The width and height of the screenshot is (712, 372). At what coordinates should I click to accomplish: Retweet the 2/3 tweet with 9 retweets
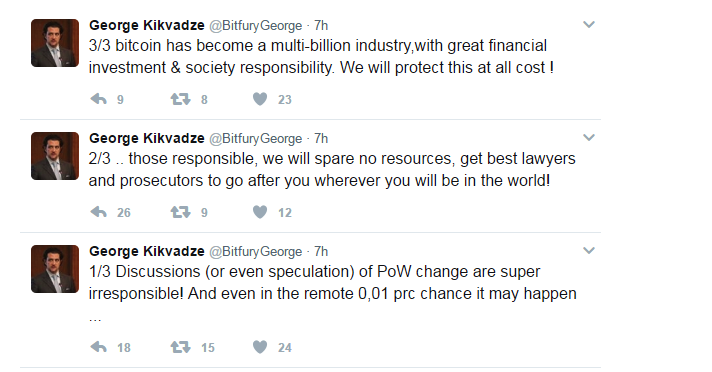(x=180, y=212)
